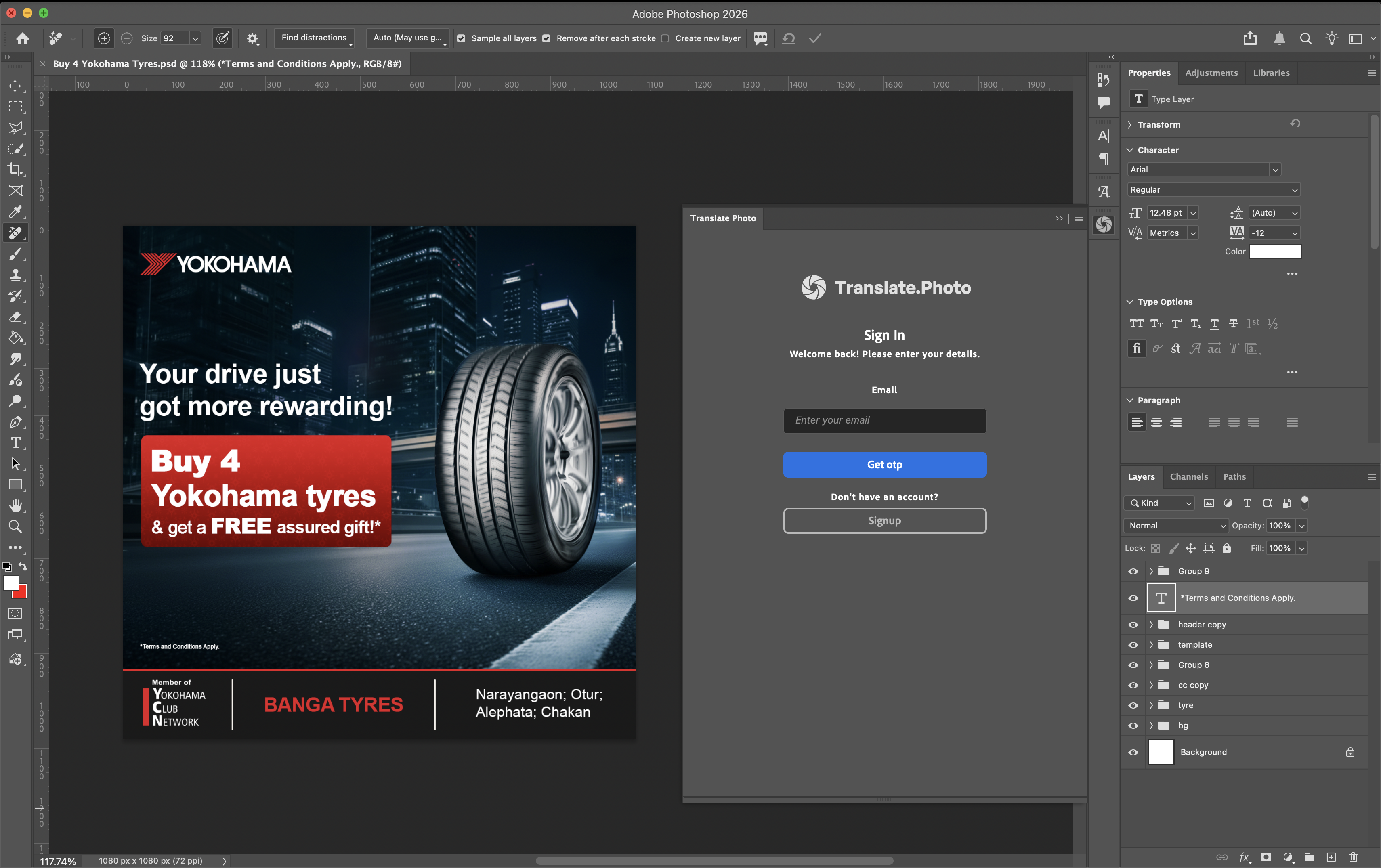Select the Pen tool
The width and height of the screenshot is (1381, 868).
point(15,422)
